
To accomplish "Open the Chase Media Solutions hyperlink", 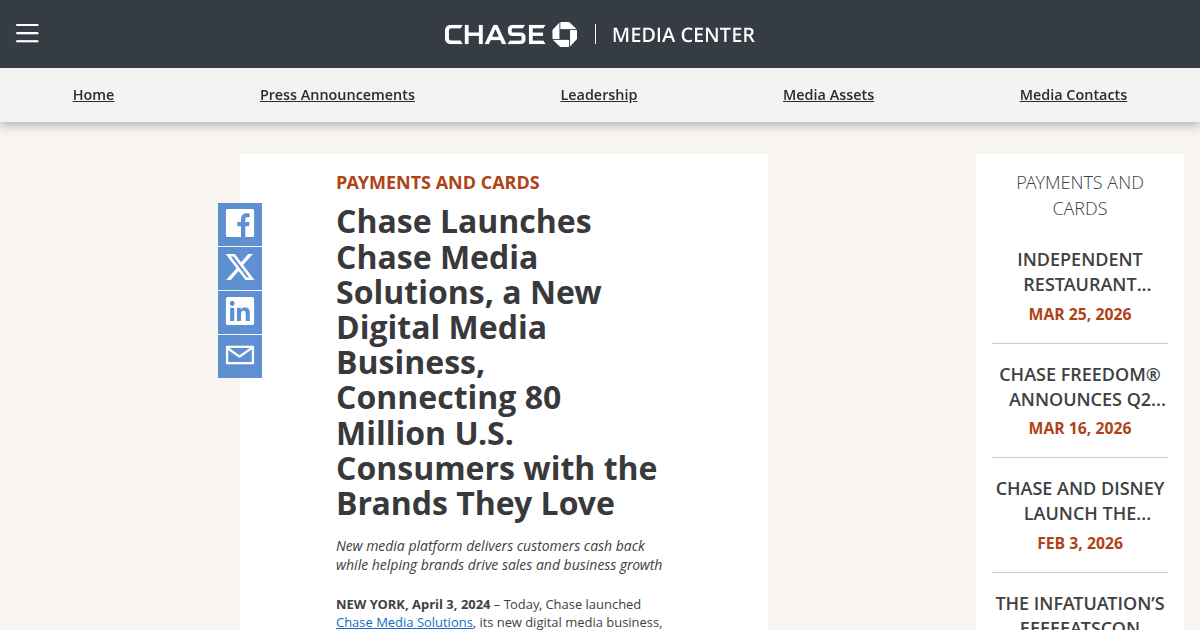I will click(x=404, y=621).
